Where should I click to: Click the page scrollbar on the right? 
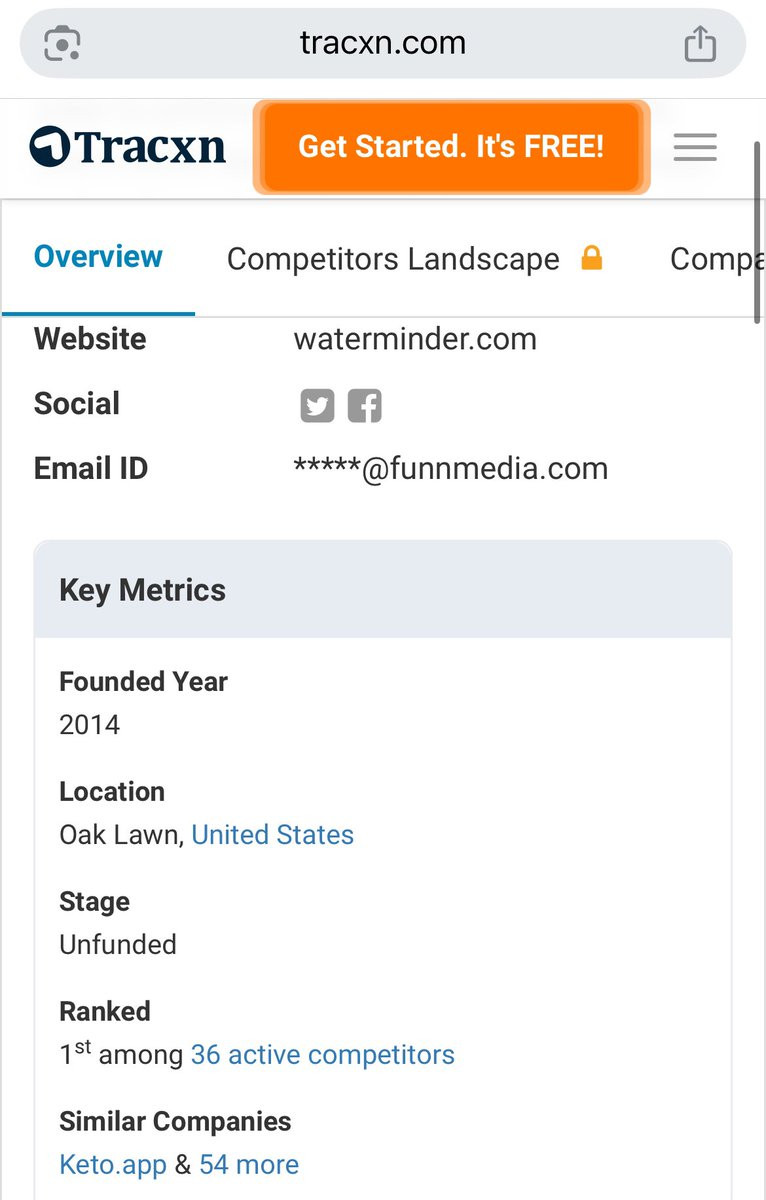click(x=758, y=232)
